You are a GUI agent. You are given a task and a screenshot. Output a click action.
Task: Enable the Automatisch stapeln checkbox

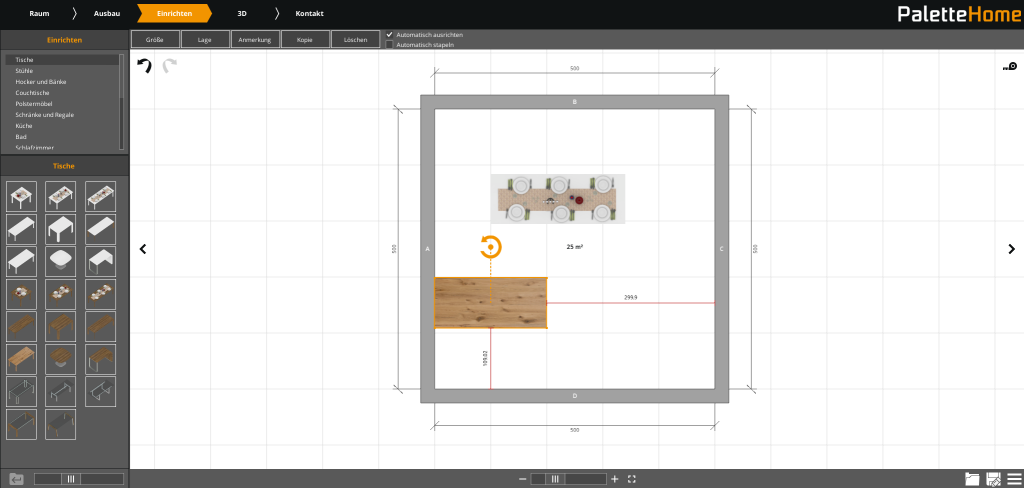click(390, 45)
